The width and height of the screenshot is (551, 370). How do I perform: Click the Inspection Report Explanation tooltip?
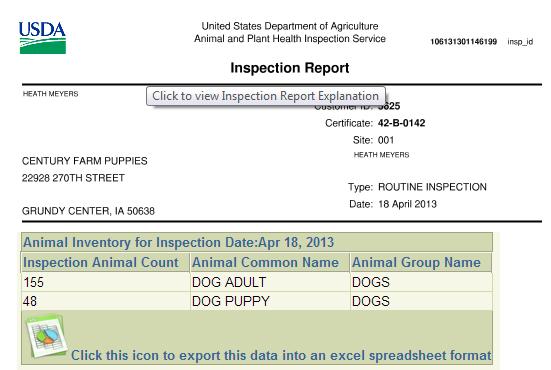click(266, 96)
